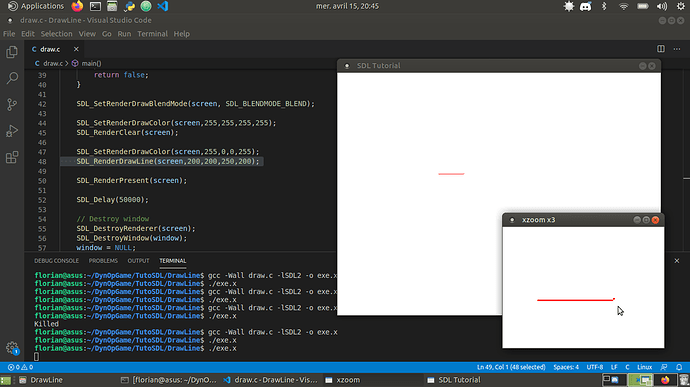The width and height of the screenshot is (690, 387).
Task: Open the editor More Actions ellipsis
Action: [677, 49]
